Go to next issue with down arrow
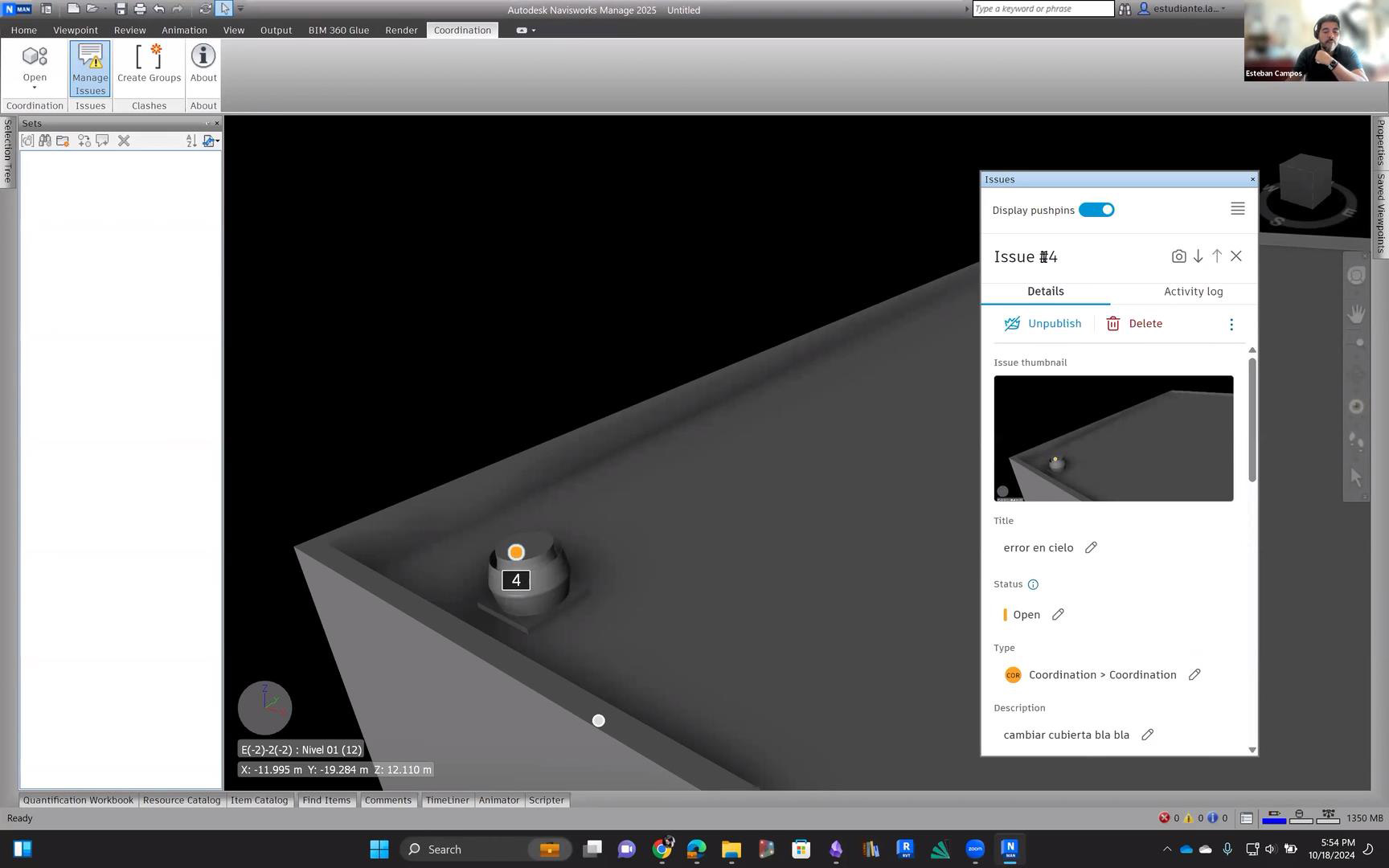This screenshot has width=1389, height=868. (1198, 256)
